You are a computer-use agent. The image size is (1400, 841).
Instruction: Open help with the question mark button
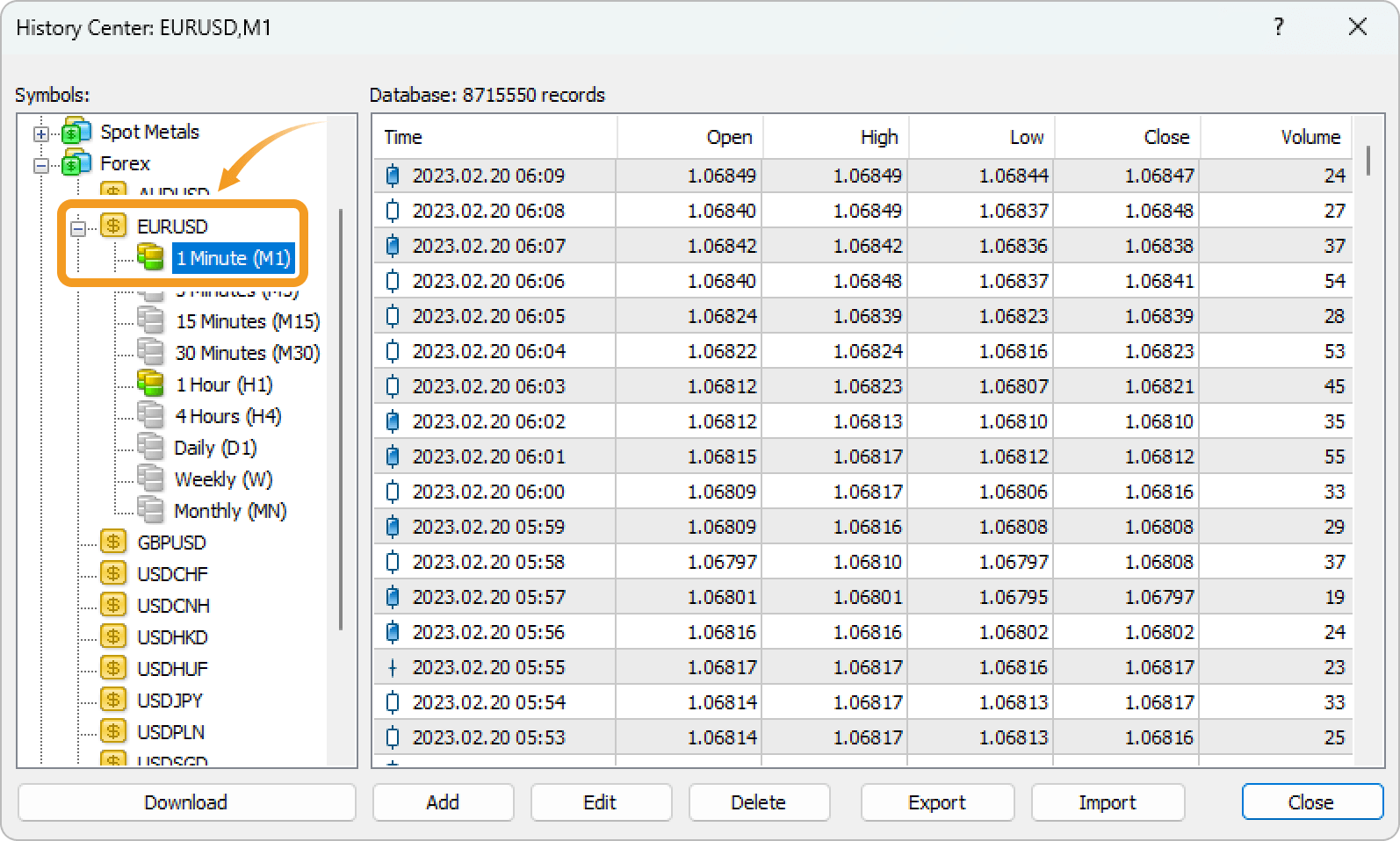tap(1279, 27)
